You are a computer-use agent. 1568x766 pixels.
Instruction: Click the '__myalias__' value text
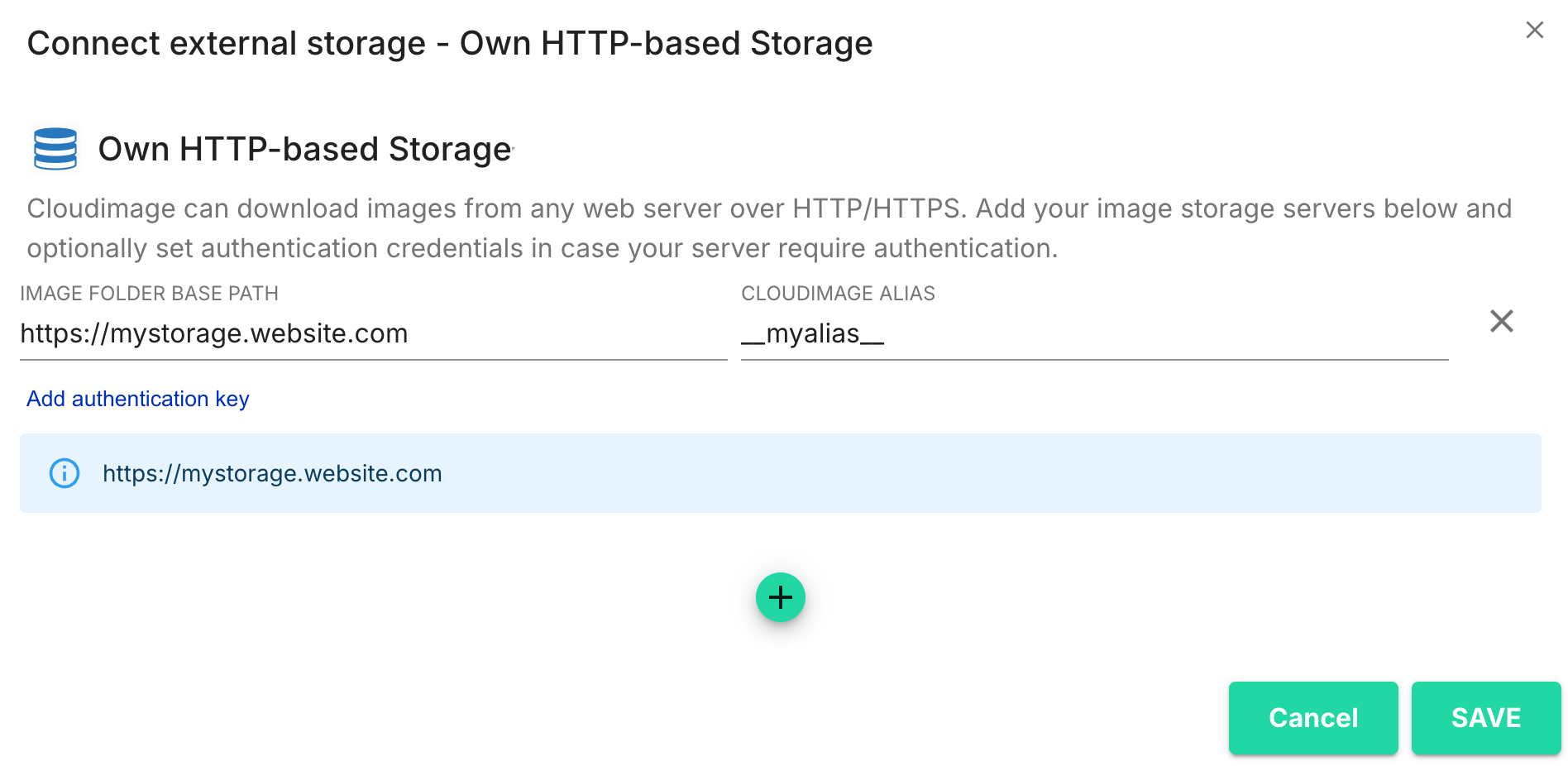point(812,334)
